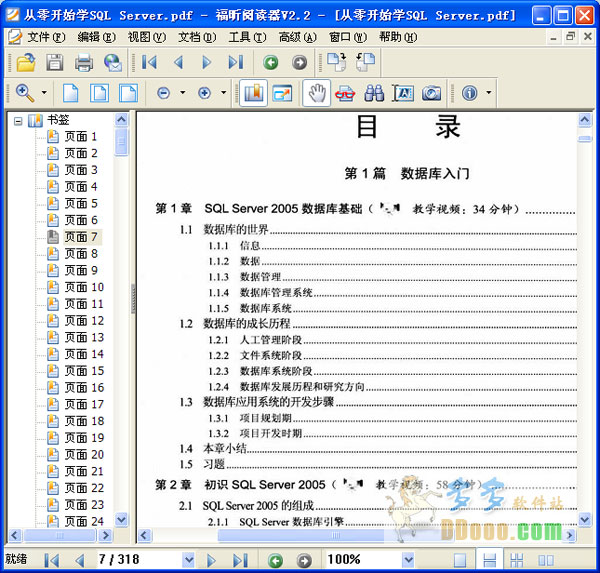Click gray next view button in top toolbar
The height and width of the screenshot is (573, 600).
point(299,62)
